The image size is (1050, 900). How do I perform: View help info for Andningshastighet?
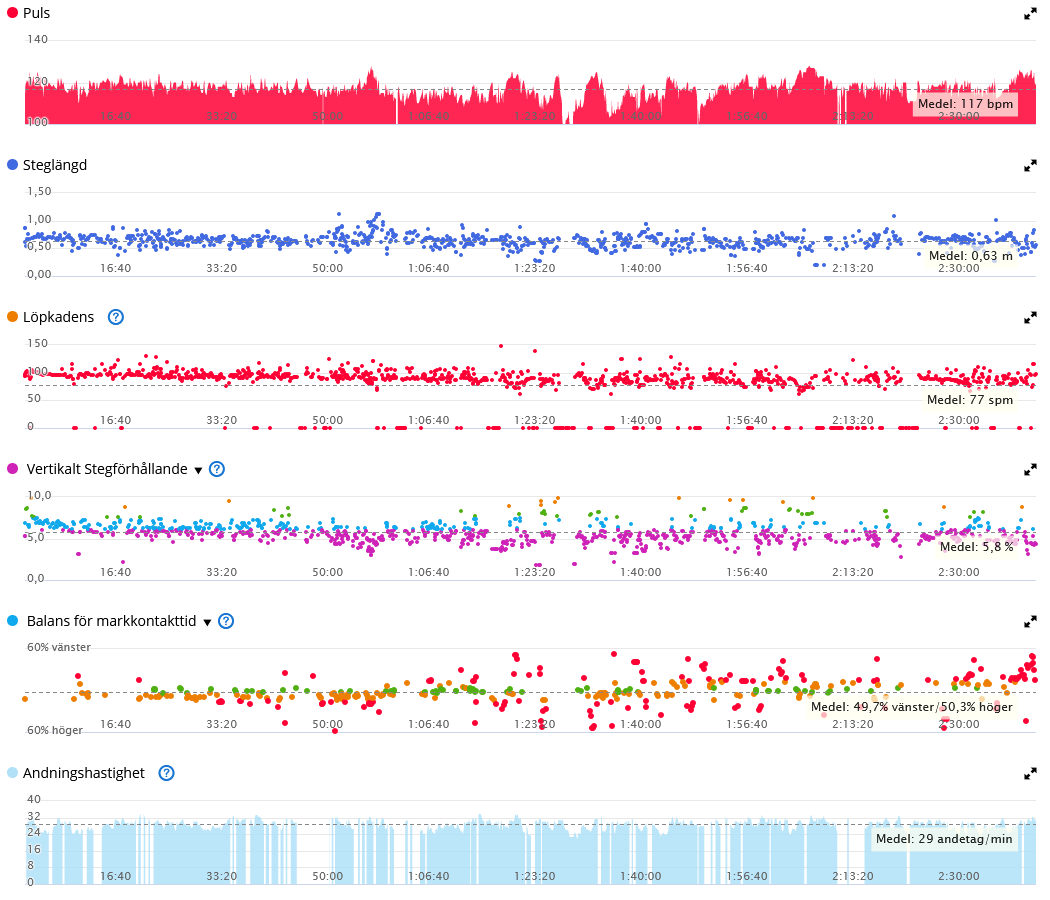166,773
